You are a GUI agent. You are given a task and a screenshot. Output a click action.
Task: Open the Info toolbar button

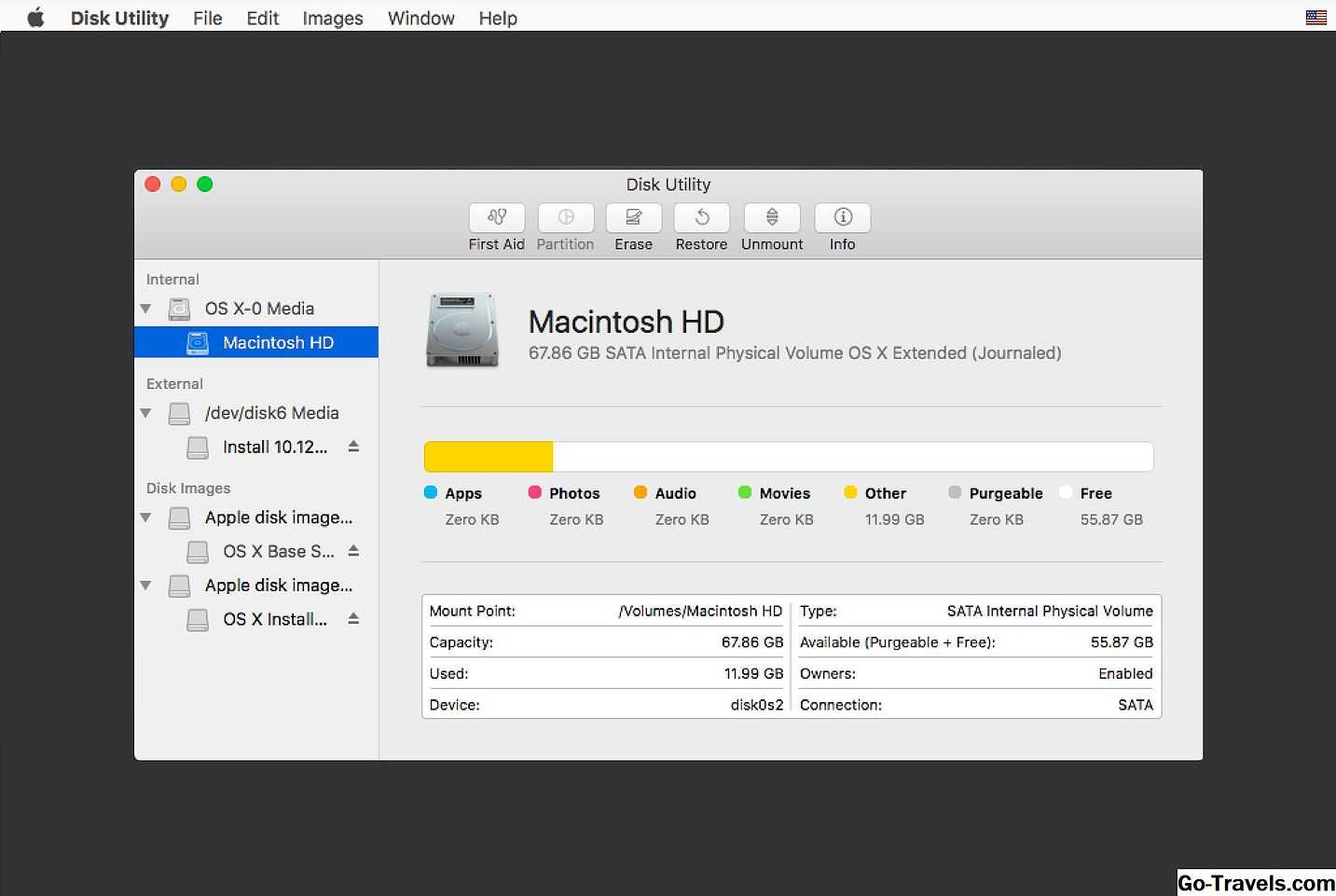842,218
